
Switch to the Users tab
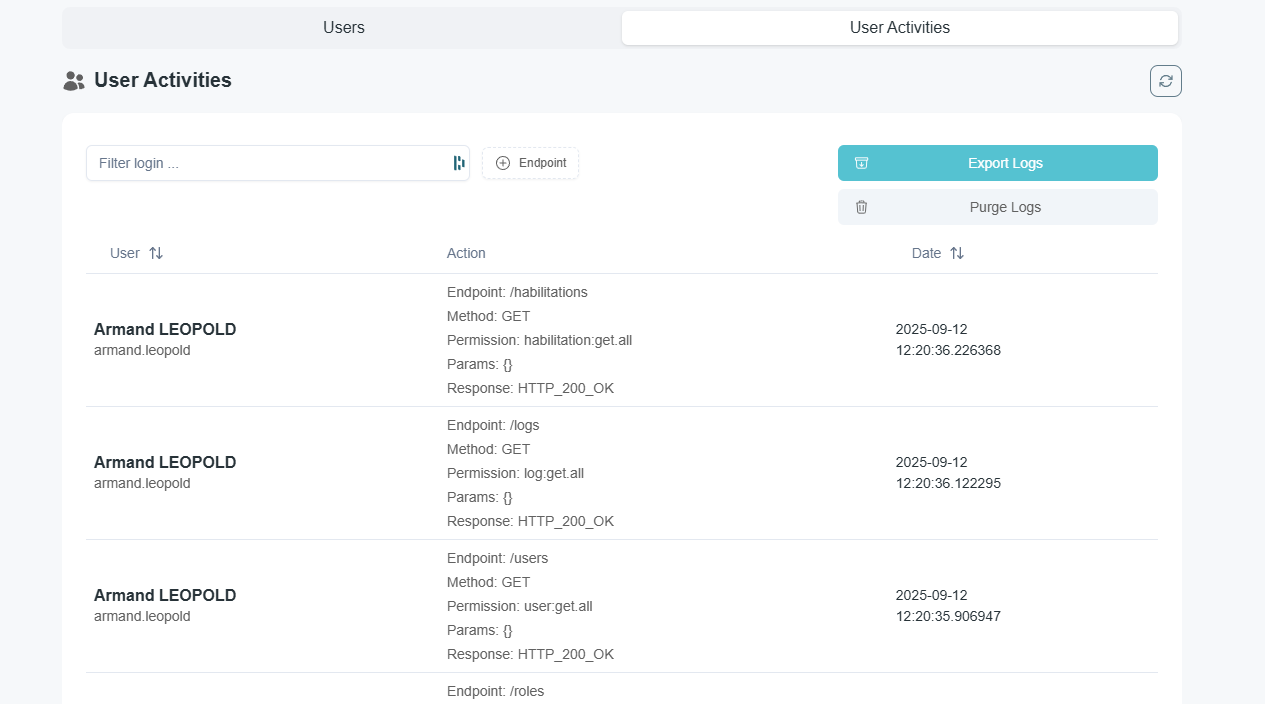[343, 27]
